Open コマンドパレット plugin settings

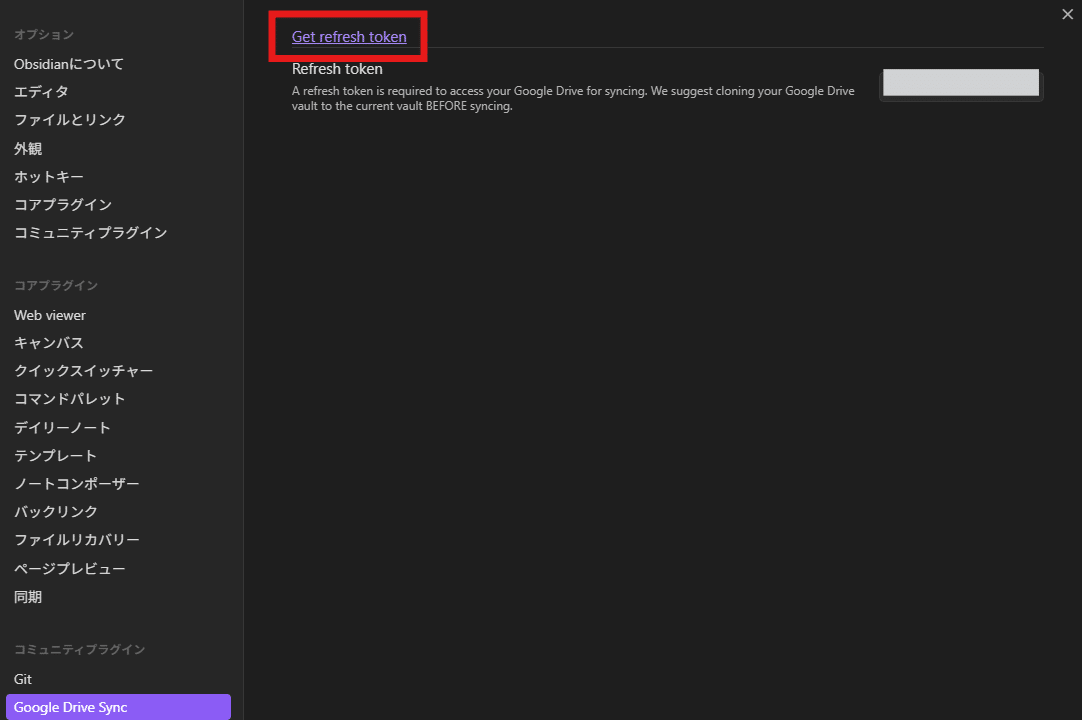69,398
